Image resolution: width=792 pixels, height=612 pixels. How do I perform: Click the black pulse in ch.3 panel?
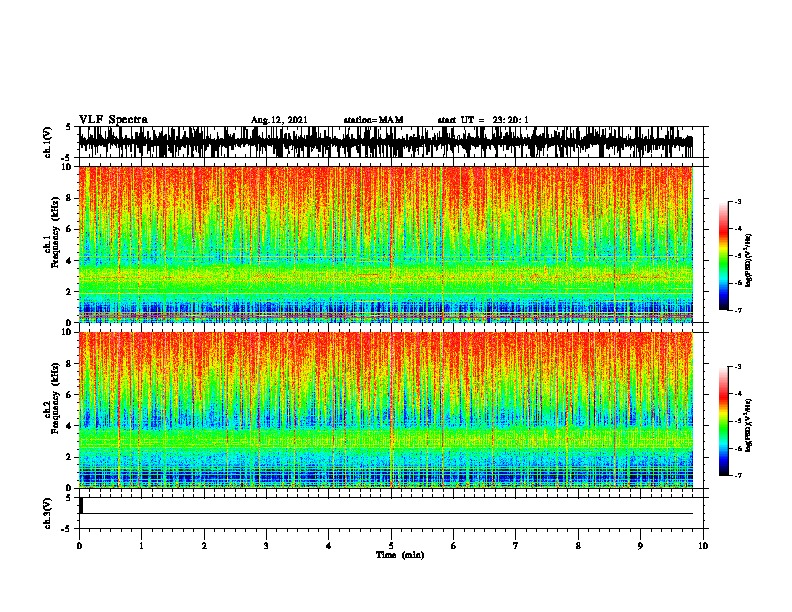tap(81, 505)
